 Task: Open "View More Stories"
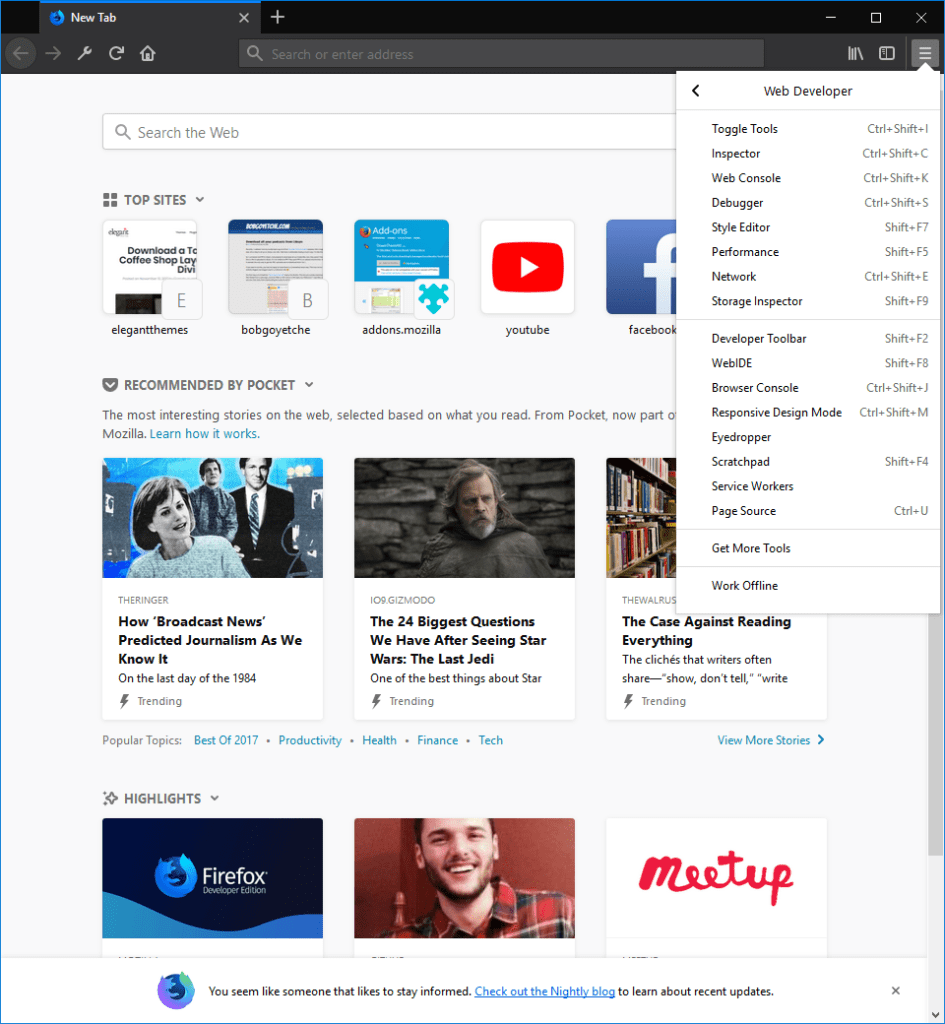[x=764, y=740]
